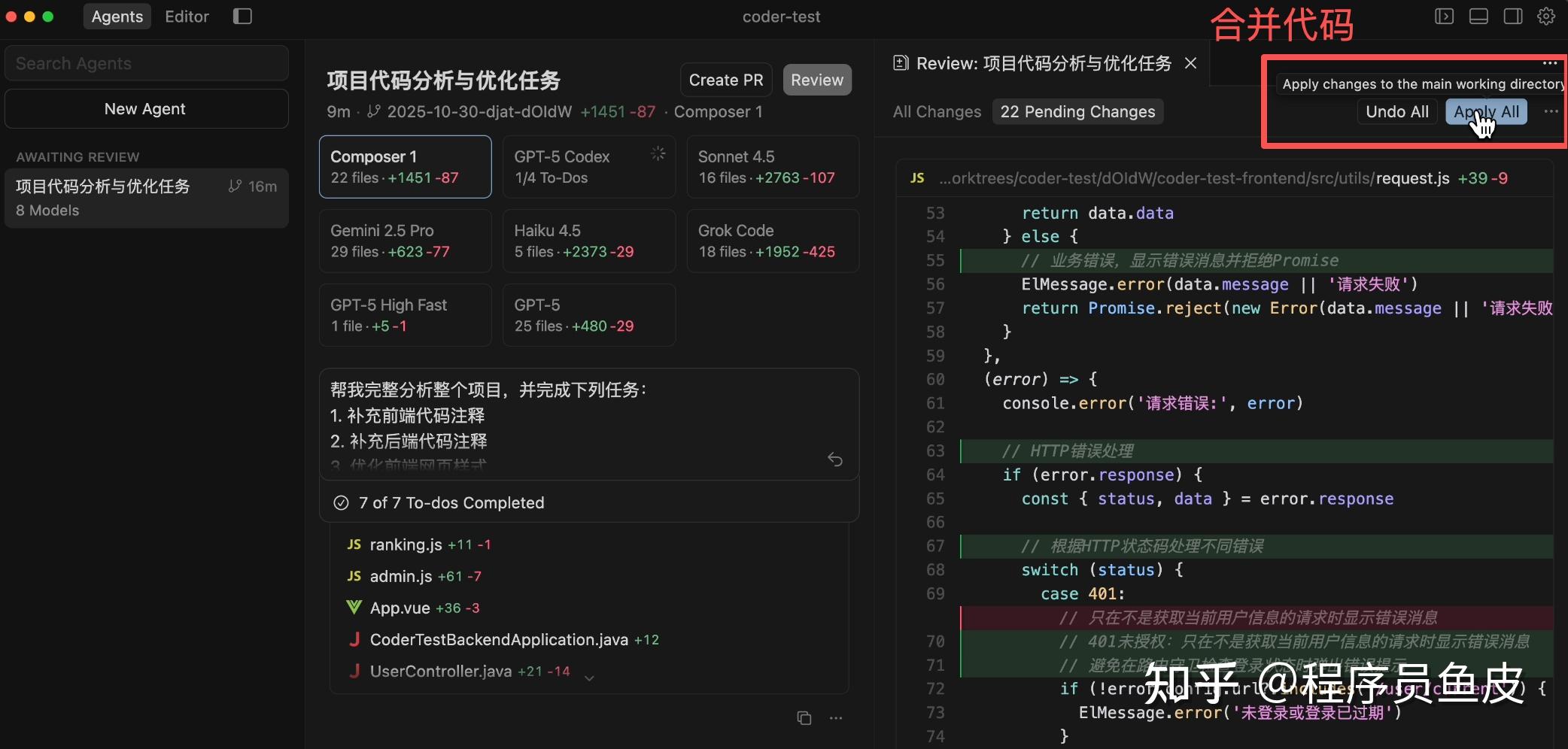Viewport: 1568px width, 749px height.
Task: Click the revert arrow in the prompt box
Action: click(835, 459)
